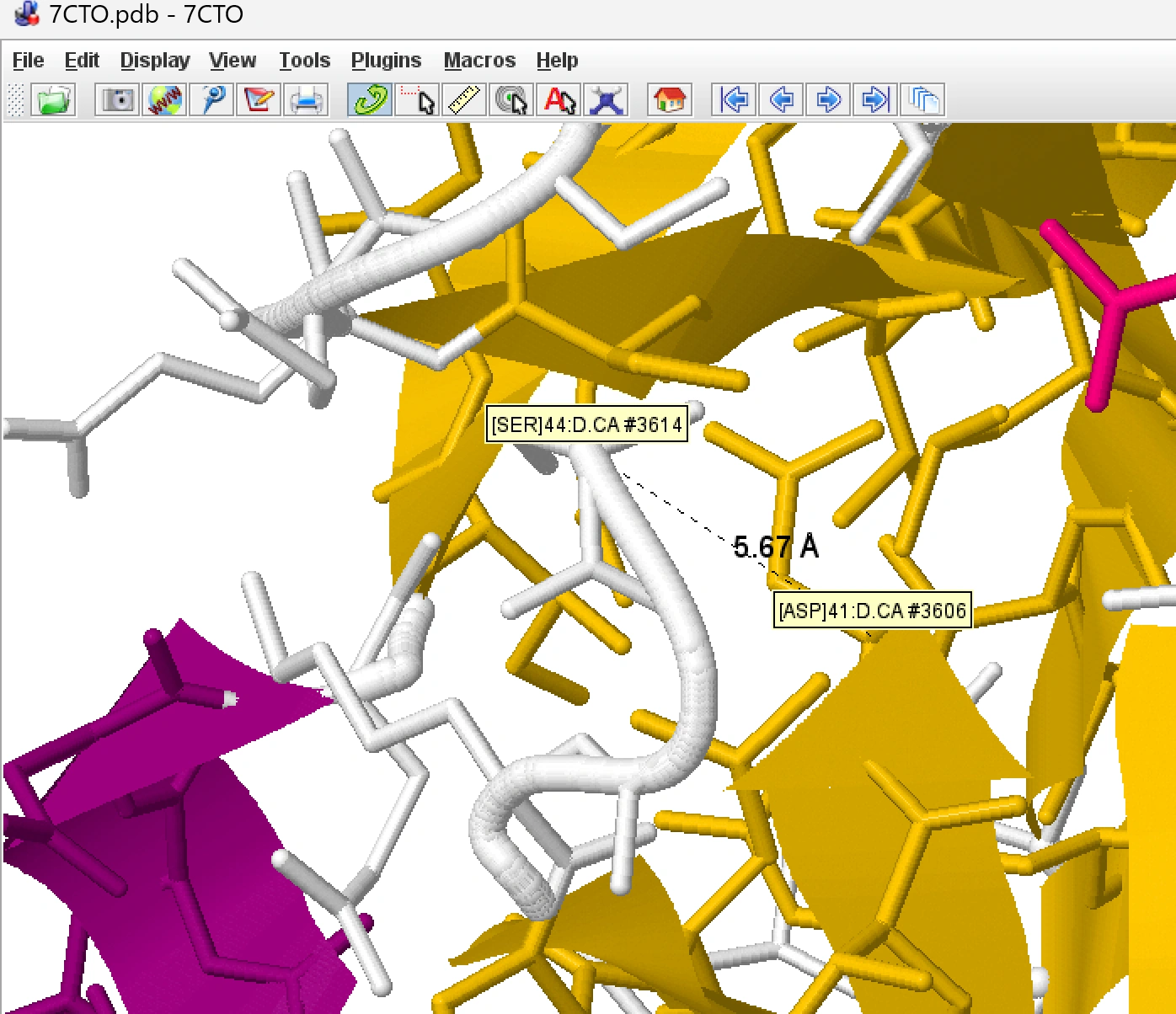
Task: Expand the Plugins menu
Action: (x=386, y=61)
